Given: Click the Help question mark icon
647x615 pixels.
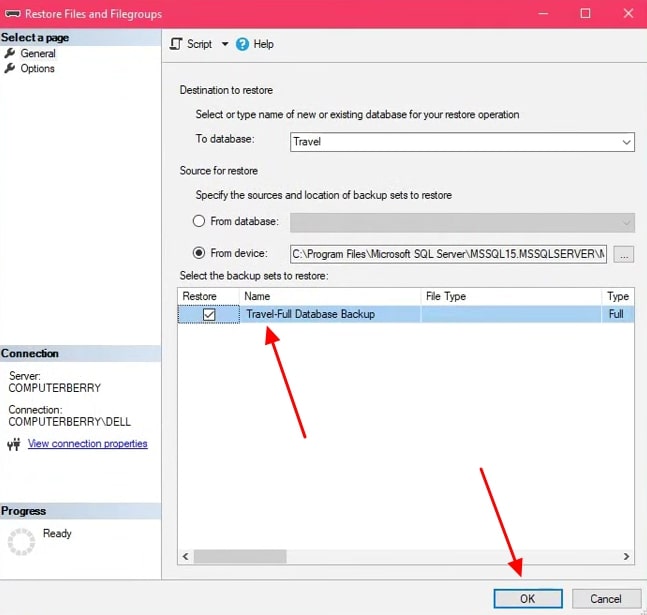Looking at the screenshot, I should coord(242,44).
